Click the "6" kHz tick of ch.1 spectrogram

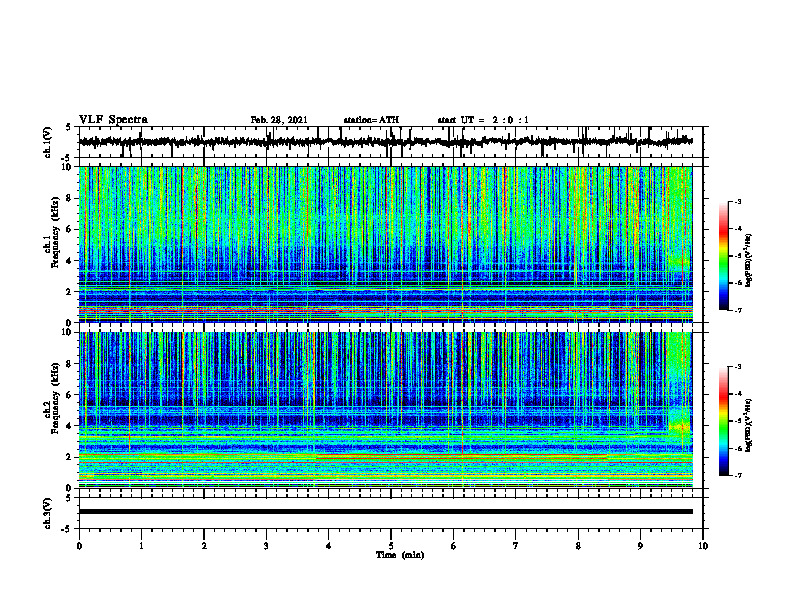click(70, 229)
